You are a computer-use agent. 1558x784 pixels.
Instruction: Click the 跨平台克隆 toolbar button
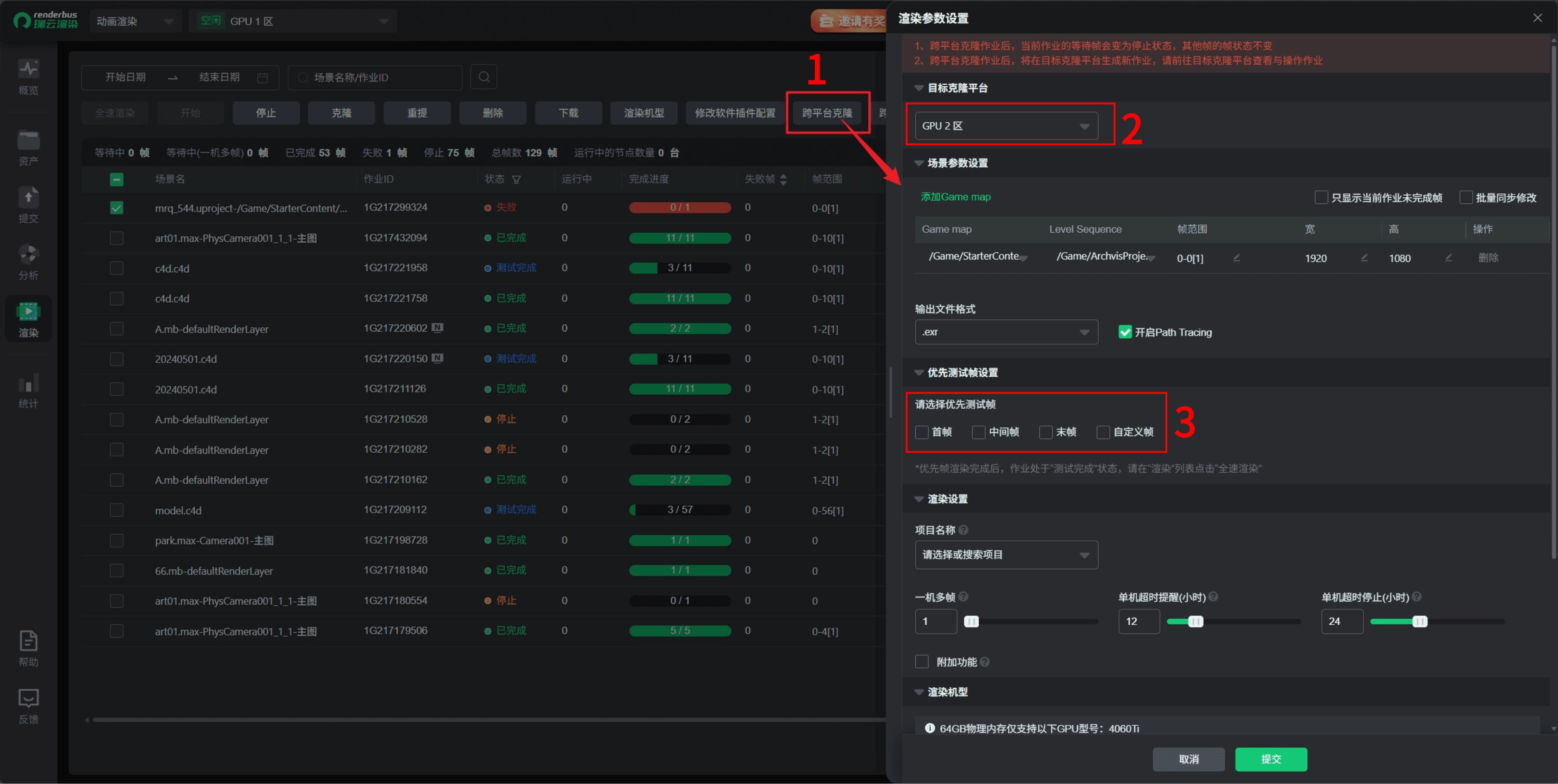click(827, 113)
